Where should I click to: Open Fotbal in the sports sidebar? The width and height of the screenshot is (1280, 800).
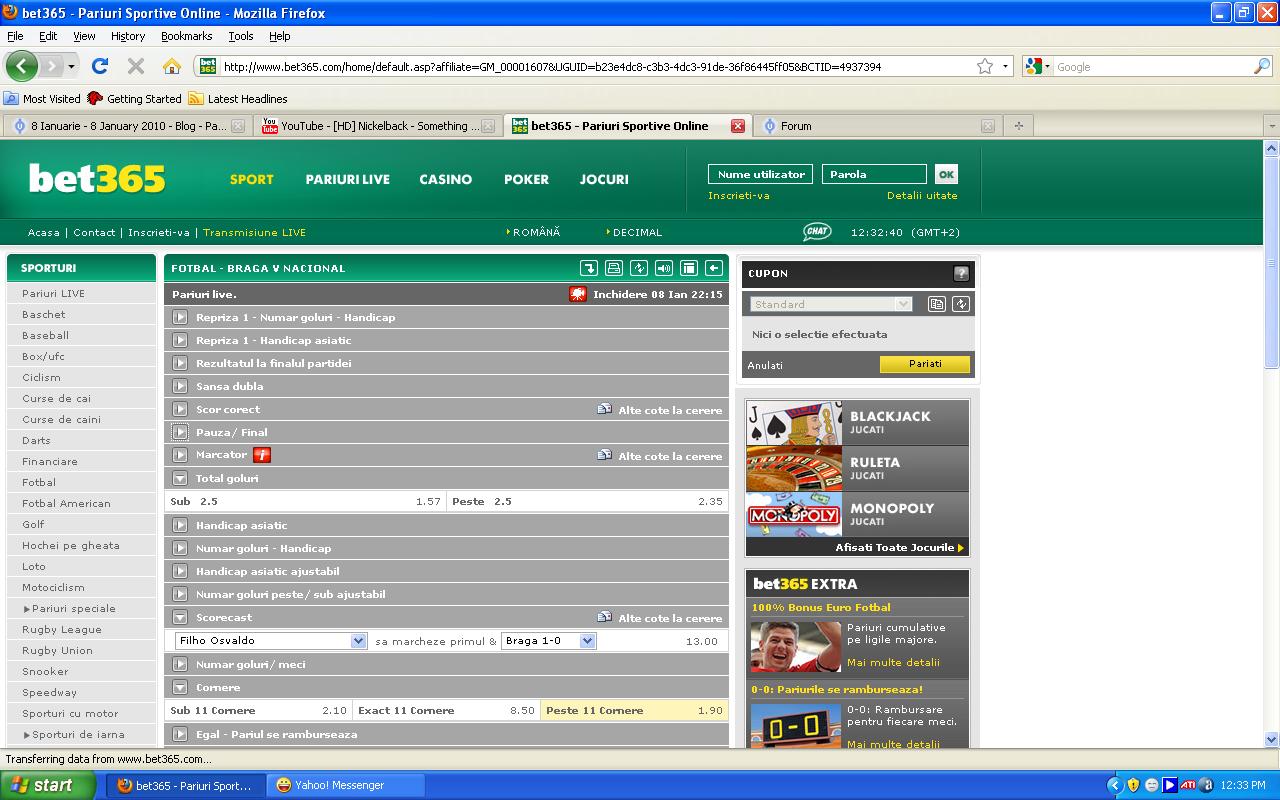[39, 482]
